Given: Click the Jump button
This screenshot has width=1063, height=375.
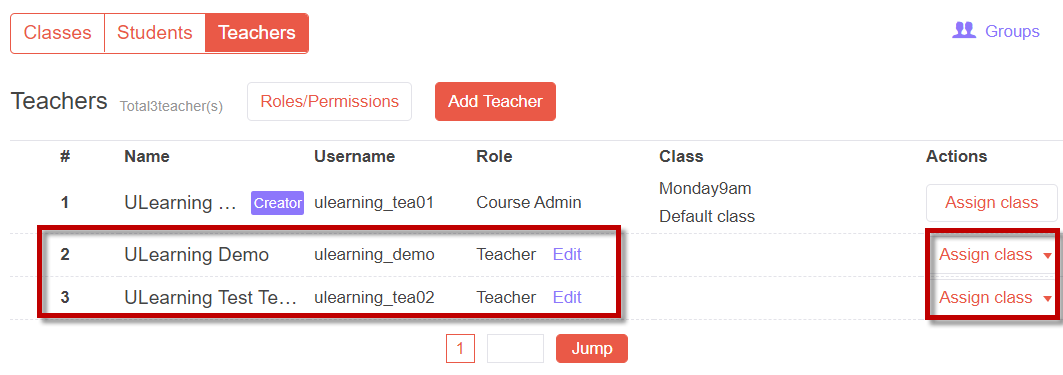Looking at the screenshot, I should tap(592, 349).
